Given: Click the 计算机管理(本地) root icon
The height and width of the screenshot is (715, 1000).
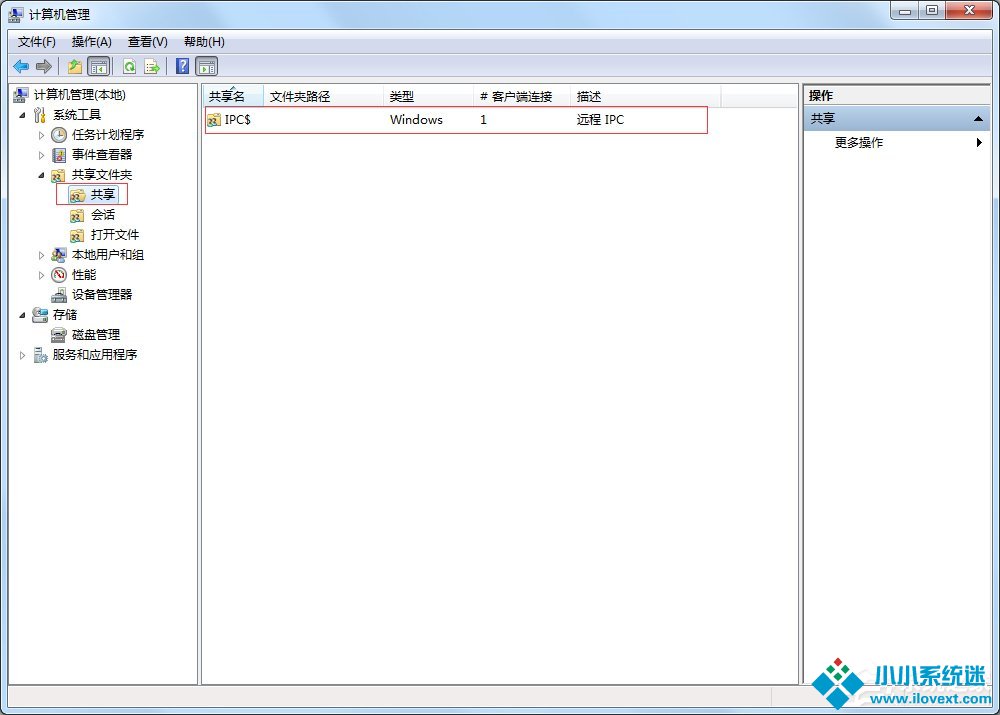Looking at the screenshot, I should click(x=21, y=95).
